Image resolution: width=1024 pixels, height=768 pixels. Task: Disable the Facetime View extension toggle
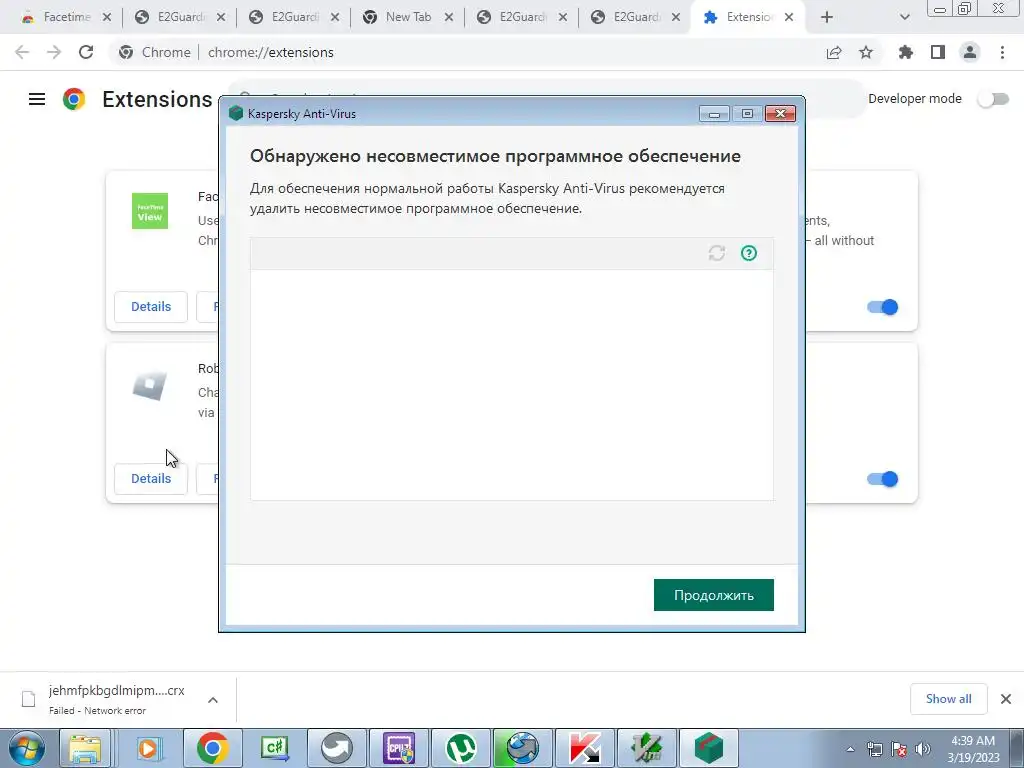tap(882, 307)
